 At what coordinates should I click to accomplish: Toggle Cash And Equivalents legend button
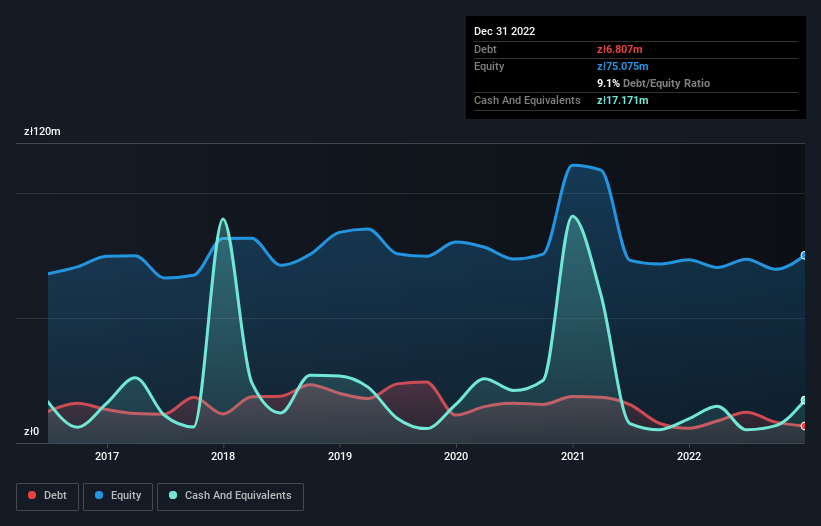click(230, 496)
